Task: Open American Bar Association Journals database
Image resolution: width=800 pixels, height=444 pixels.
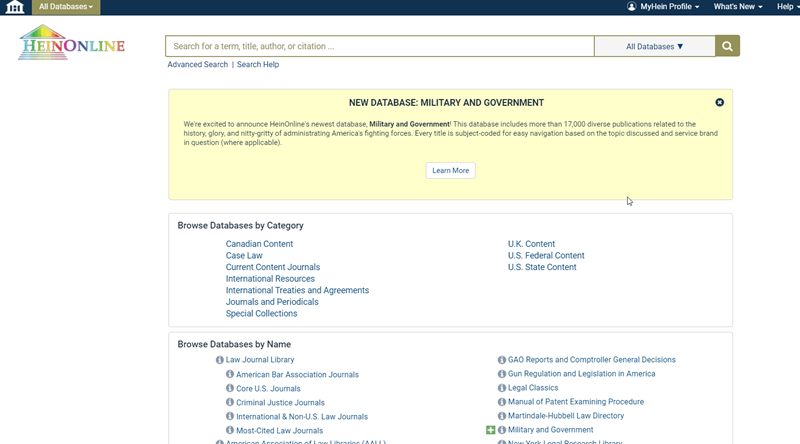Action: (x=297, y=375)
